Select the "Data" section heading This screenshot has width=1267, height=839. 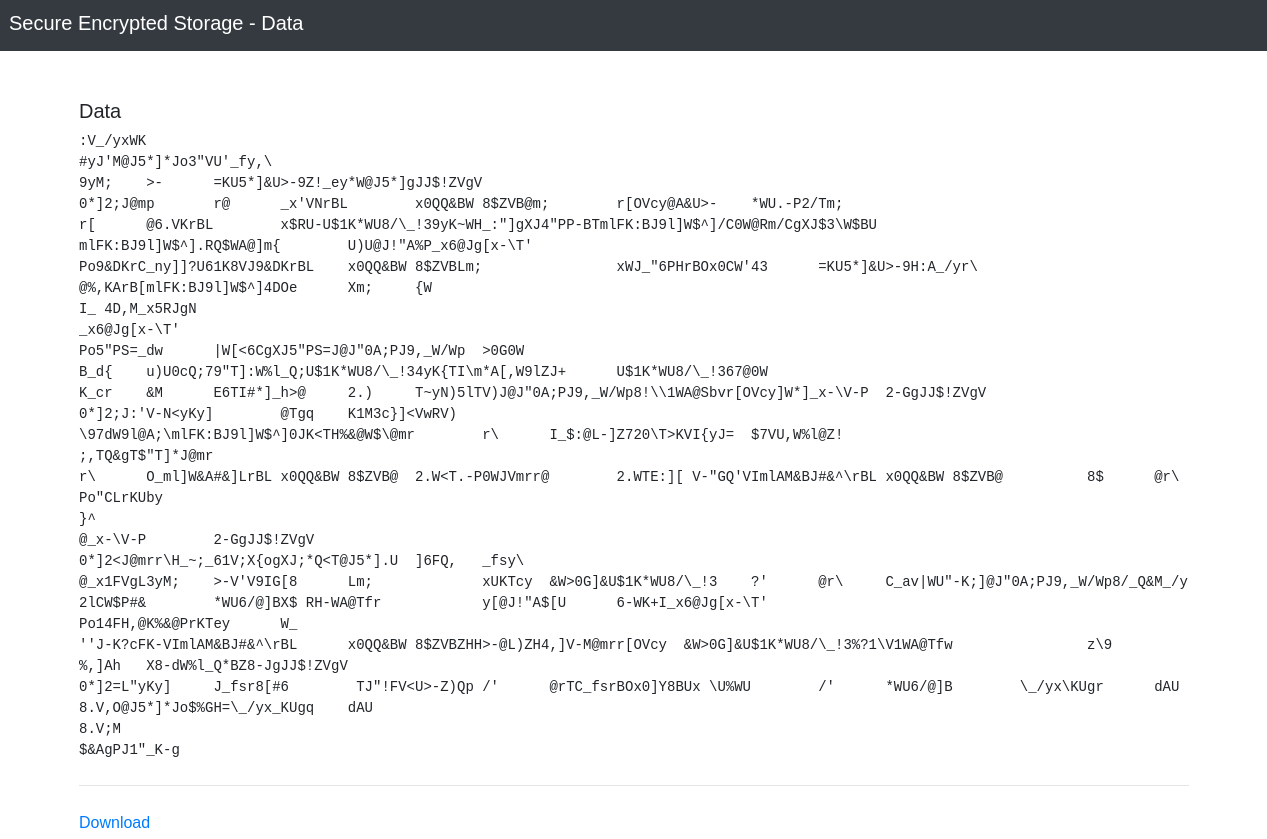[x=100, y=111]
